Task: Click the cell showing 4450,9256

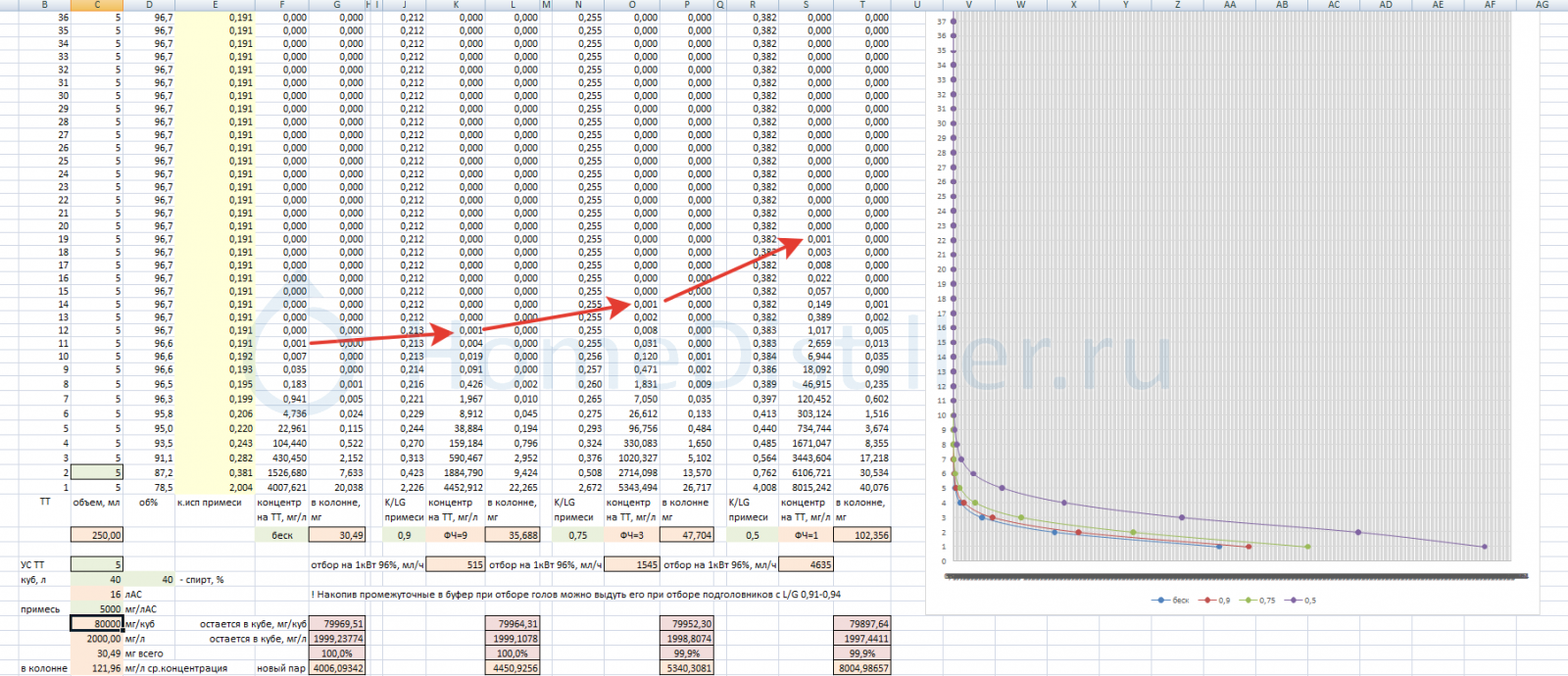Action: click(513, 668)
